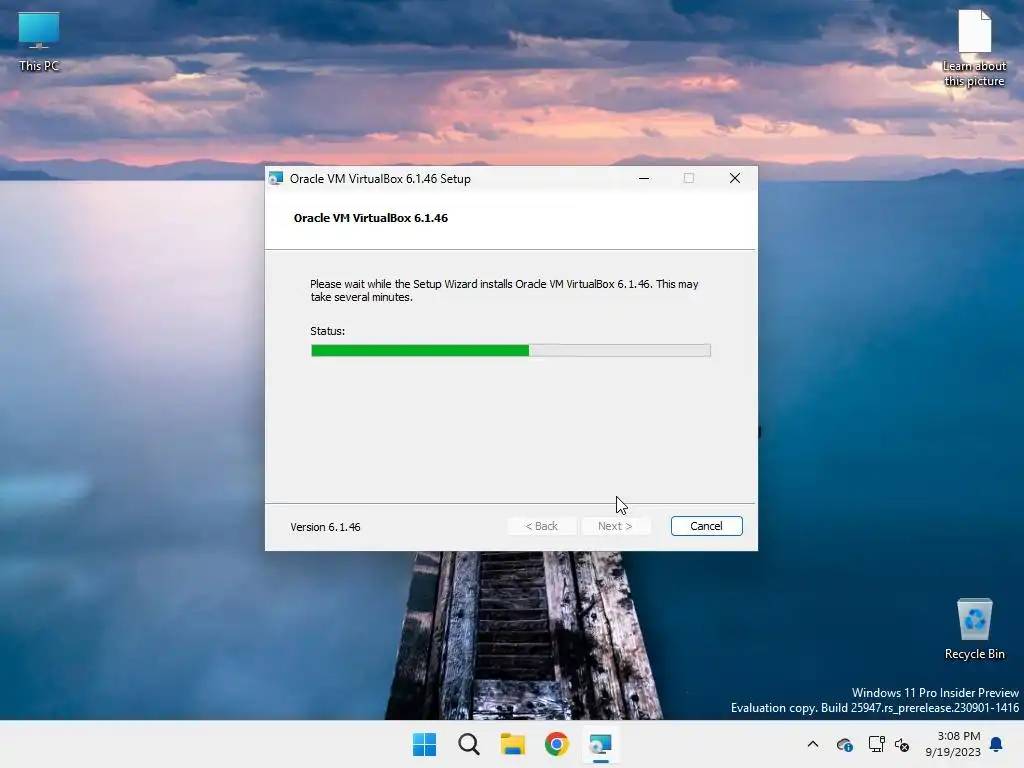Viewport: 1024px width, 768px height.
Task: Click the OneDrive cloud tray icon
Action: (844, 744)
